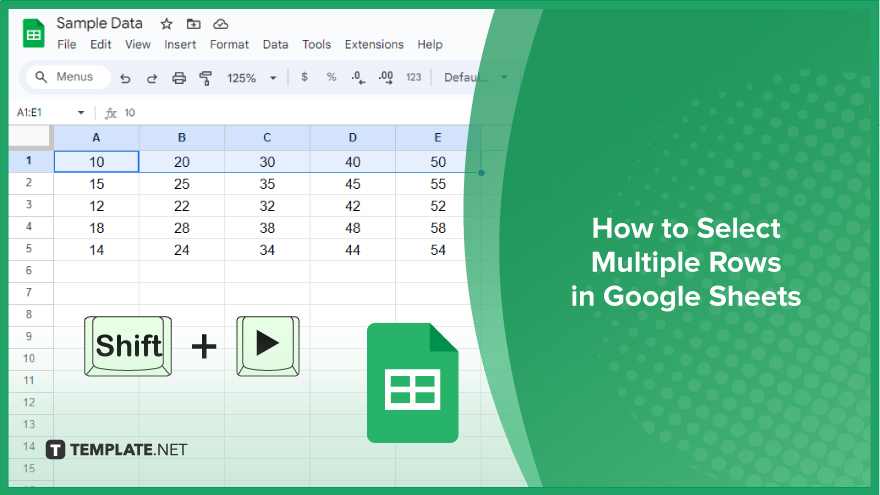This screenshot has width=880, height=495.
Task: Click the redo arrow
Action: point(152,78)
